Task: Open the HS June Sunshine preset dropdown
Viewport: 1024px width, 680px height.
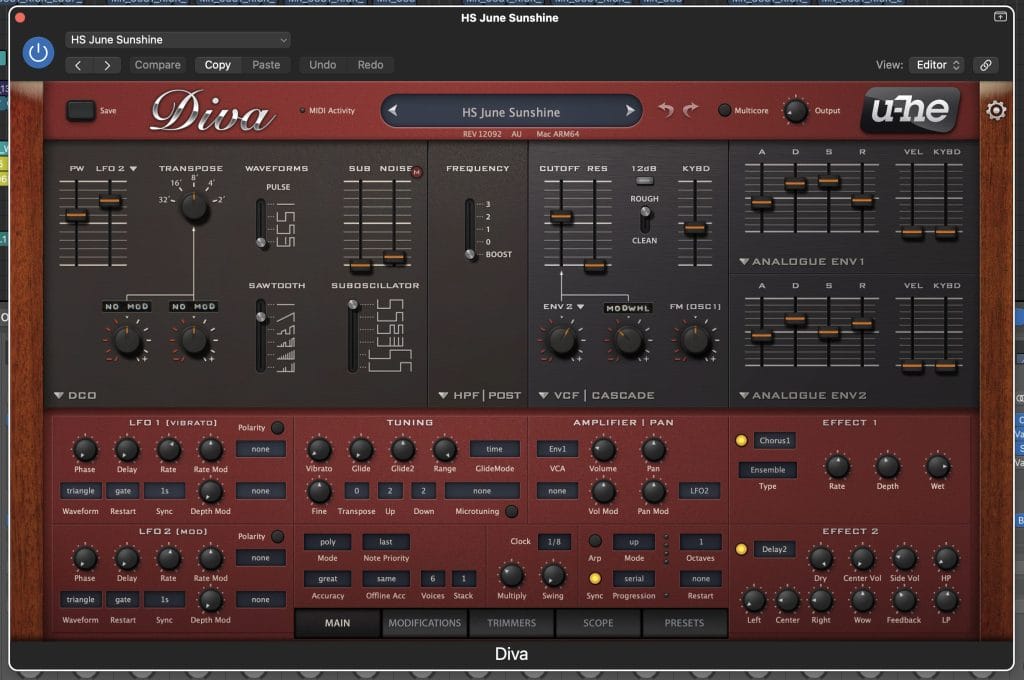Action: 178,40
